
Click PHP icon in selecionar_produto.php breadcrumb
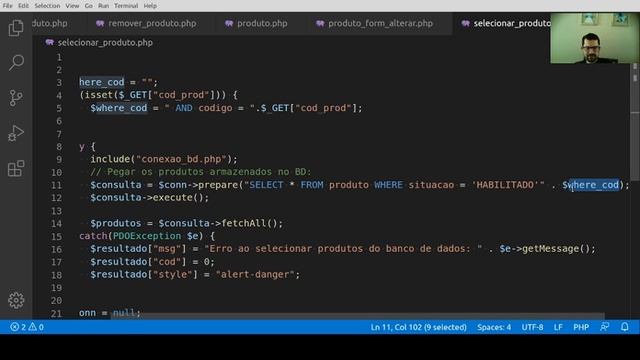click(50, 42)
